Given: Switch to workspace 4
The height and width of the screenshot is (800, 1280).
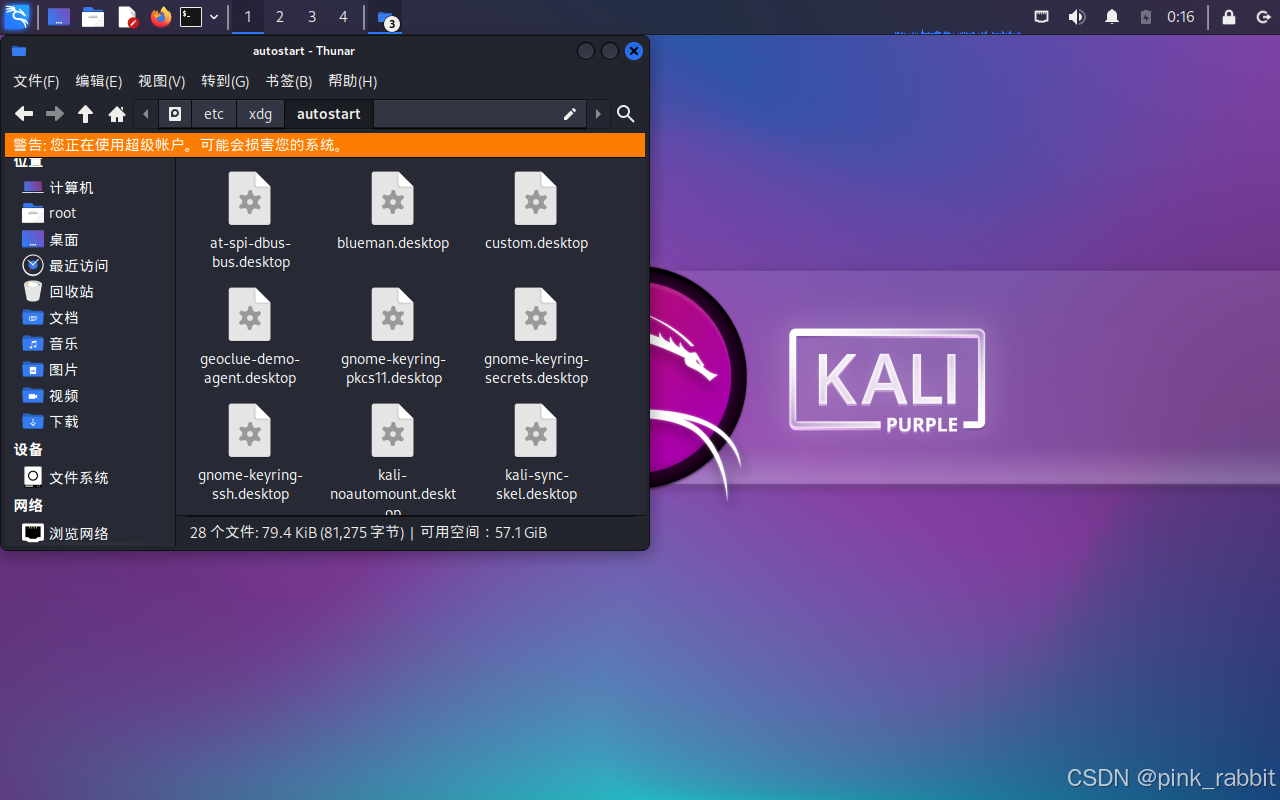Looking at the screenshot, I should click(344, 17).
